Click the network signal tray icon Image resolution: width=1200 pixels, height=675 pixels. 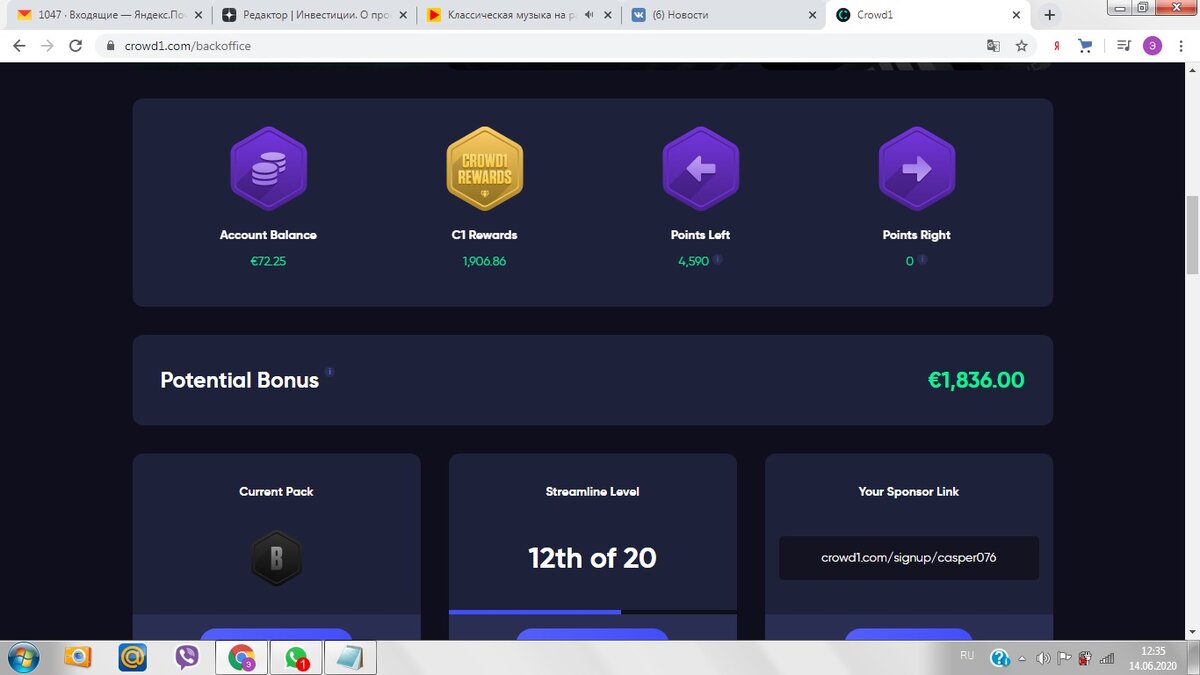pyautogui.click(x=1106, y=657)
